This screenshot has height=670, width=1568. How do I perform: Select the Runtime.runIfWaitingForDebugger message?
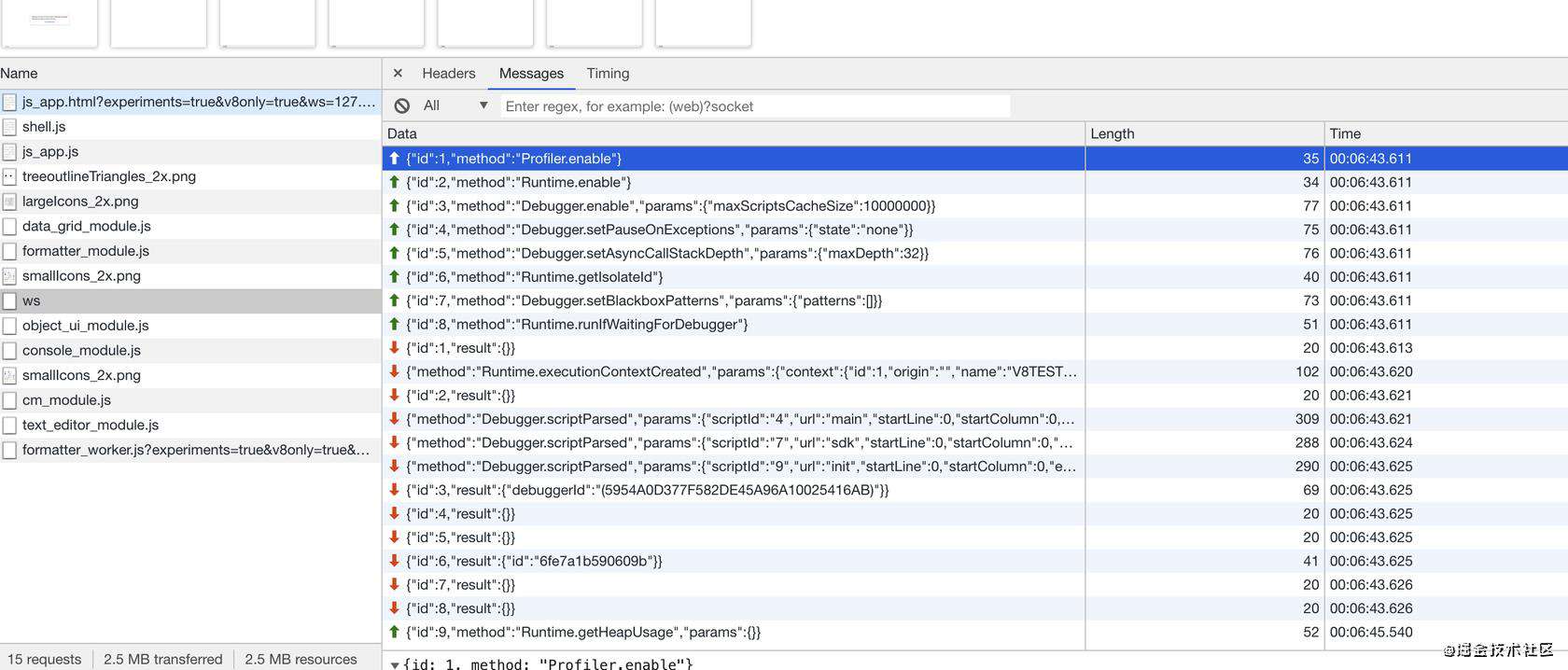pos(975,324)
